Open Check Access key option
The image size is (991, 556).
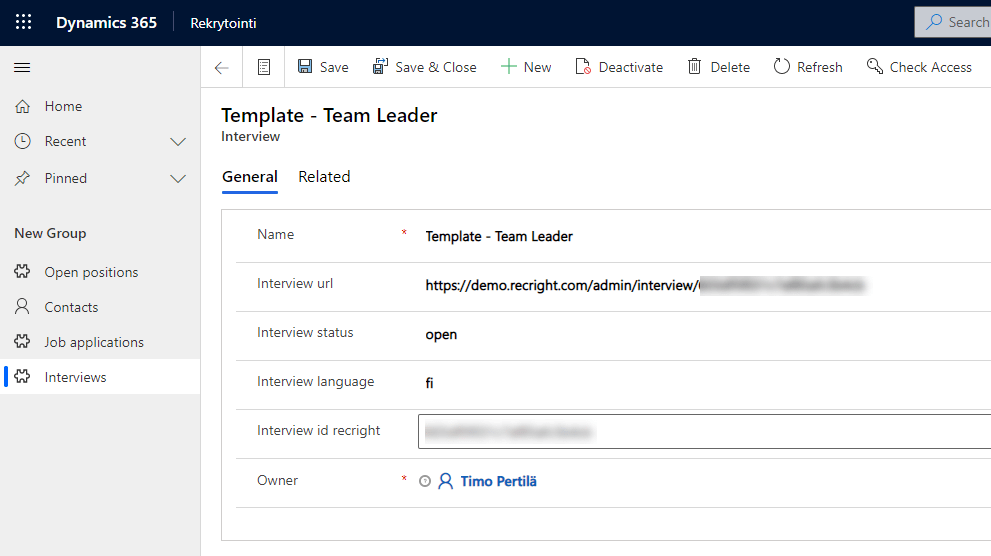tap(919, 67)
